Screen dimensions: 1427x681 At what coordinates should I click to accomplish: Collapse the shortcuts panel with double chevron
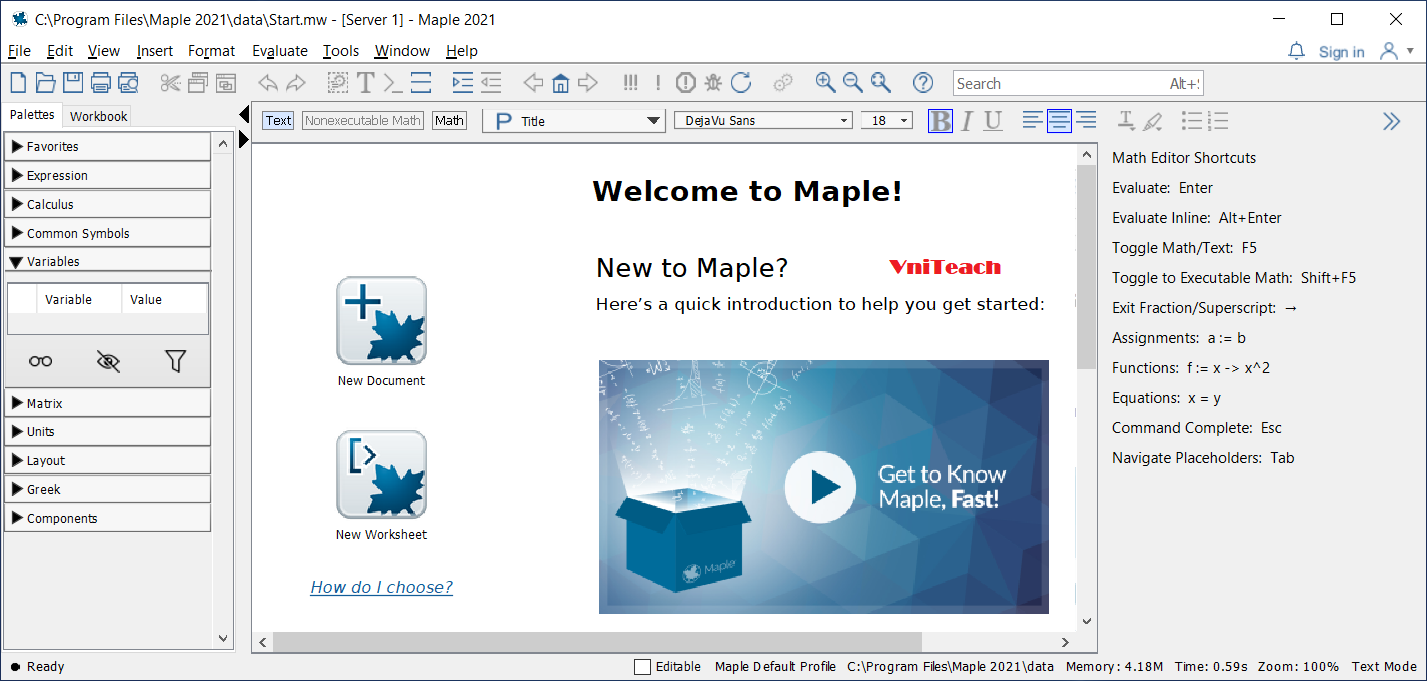pos(1392,121)
